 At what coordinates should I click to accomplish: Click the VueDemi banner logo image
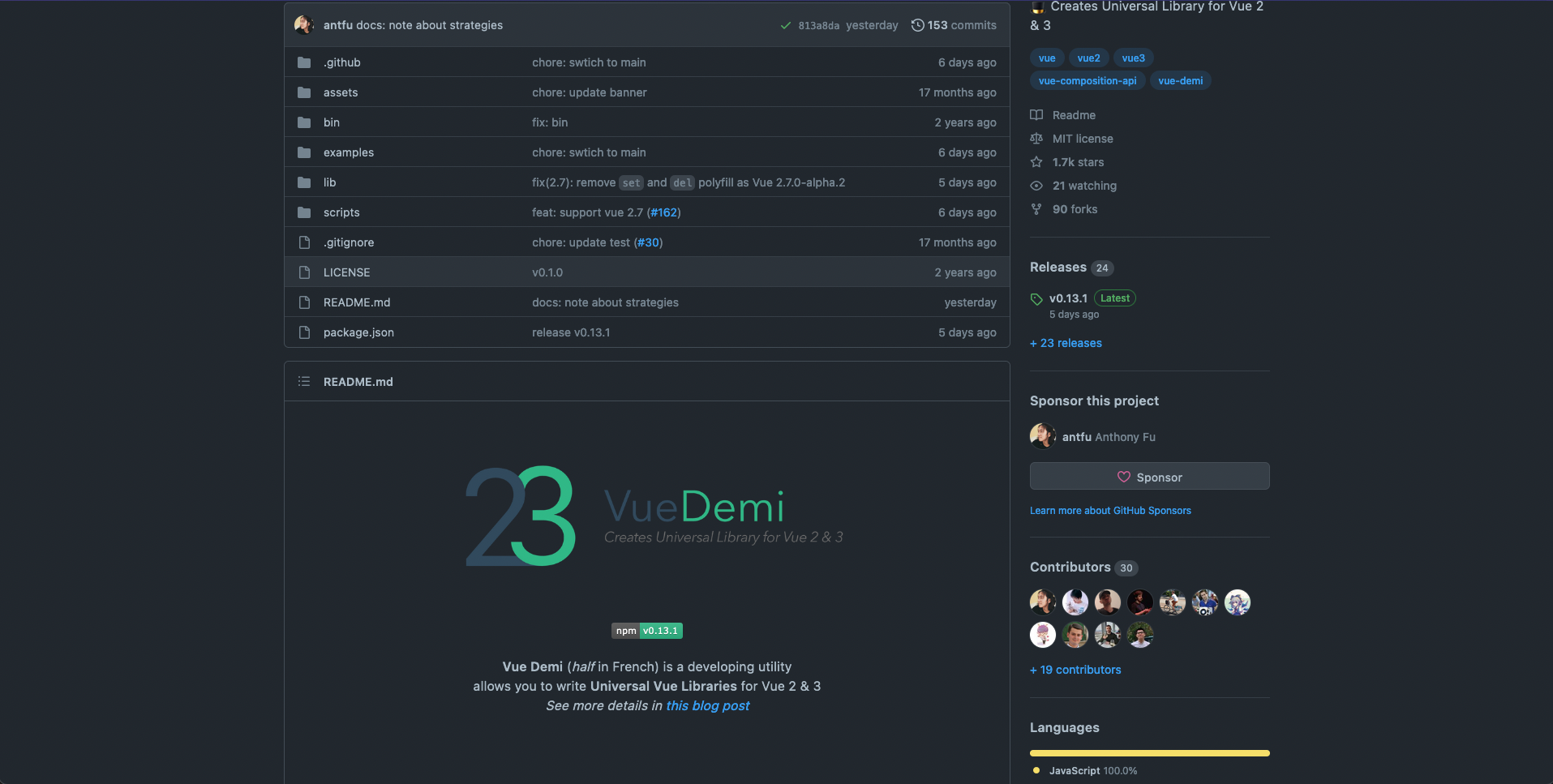click(x=654, y=516)
